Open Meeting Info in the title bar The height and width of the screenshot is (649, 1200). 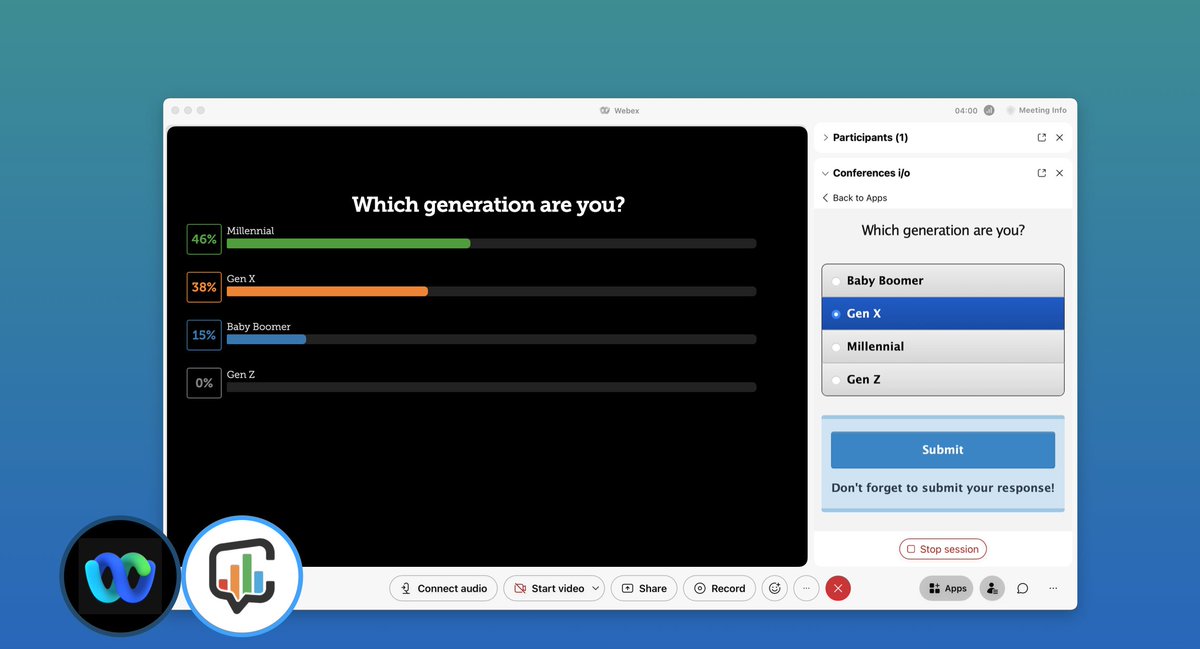[1040, 110]
